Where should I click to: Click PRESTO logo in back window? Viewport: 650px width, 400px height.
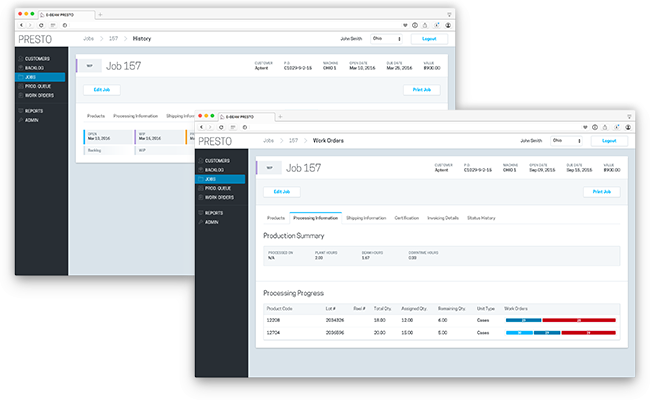tap(35, 40)
